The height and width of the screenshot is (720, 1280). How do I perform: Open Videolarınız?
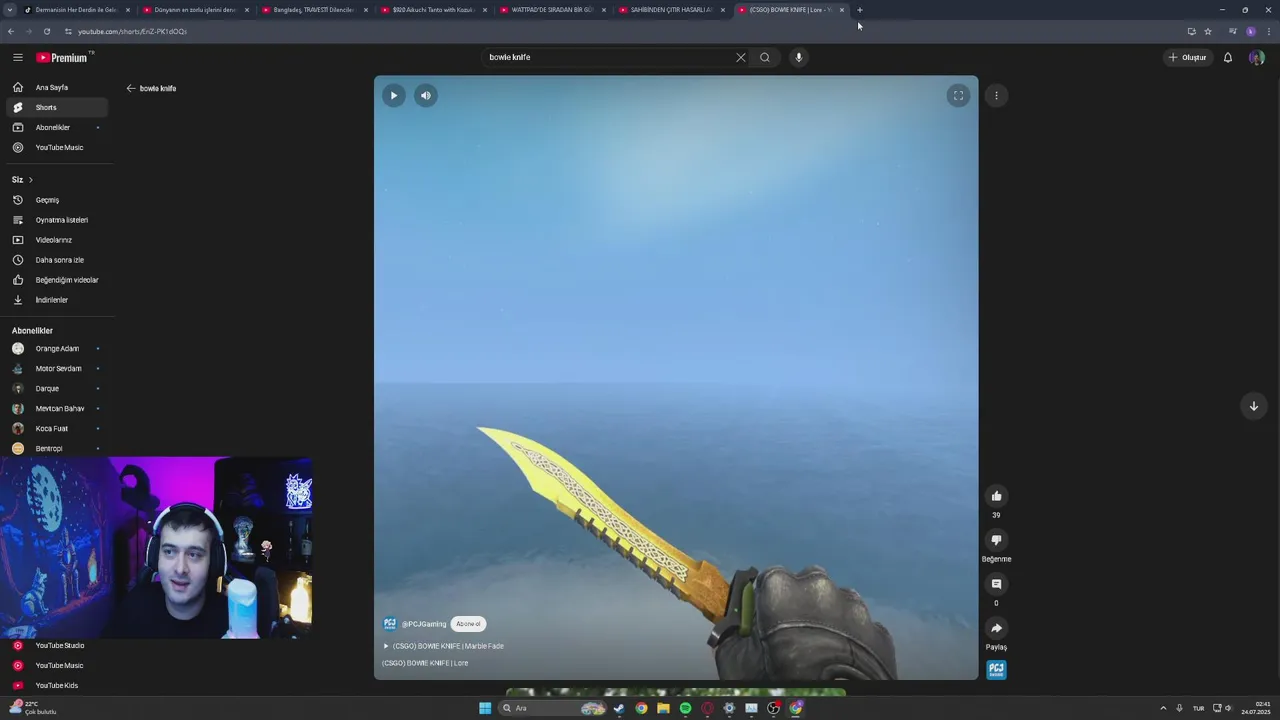(x=57, y=240)
